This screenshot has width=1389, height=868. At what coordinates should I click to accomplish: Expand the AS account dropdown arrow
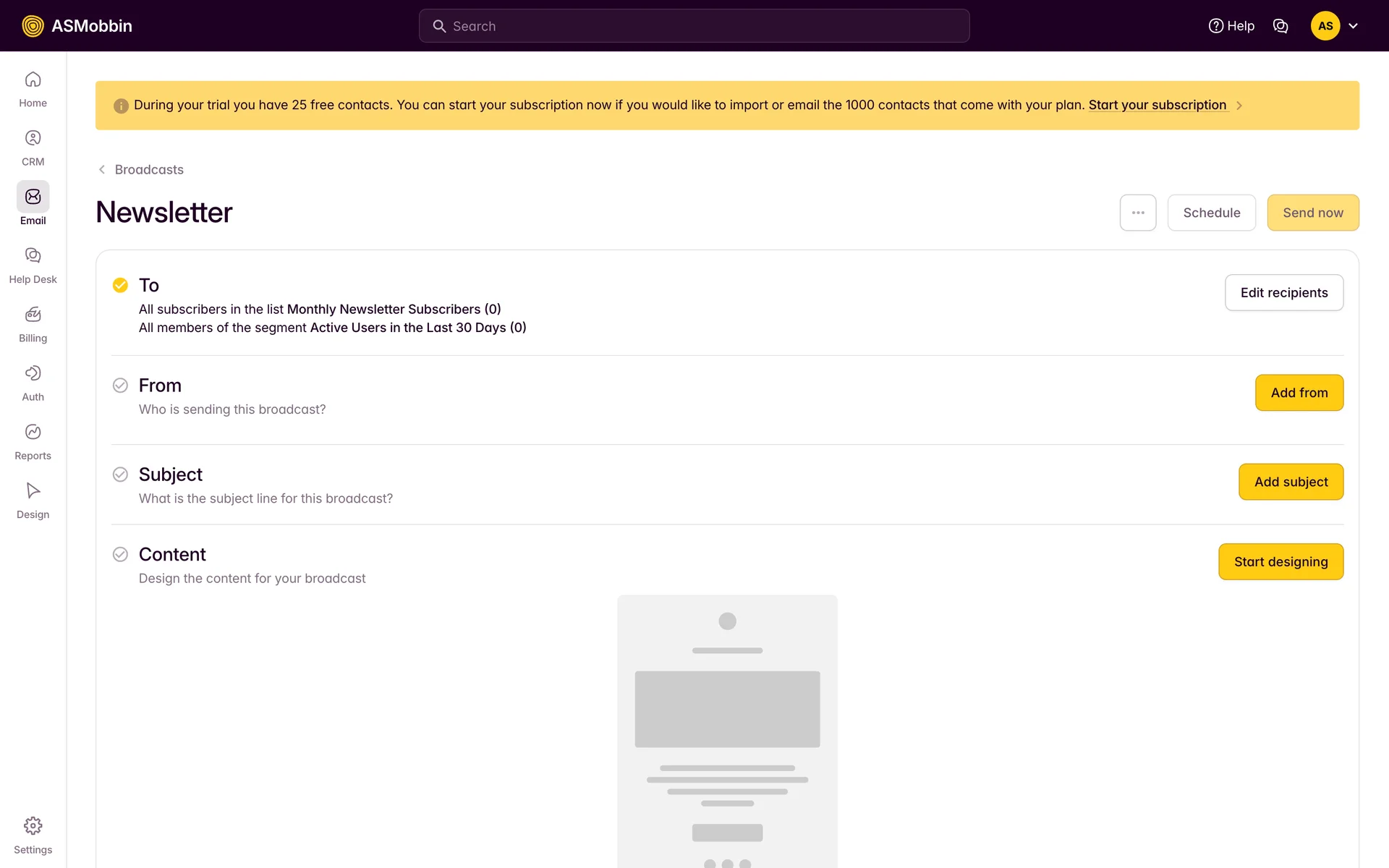[x=1353, y=26]
